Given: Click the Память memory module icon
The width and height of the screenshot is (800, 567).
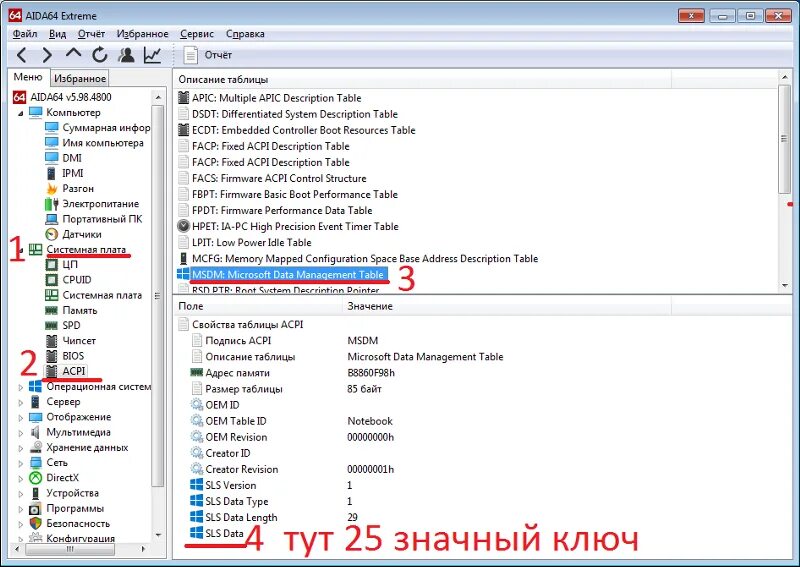Looking at the screenshot, I should (x=52, y=310).
